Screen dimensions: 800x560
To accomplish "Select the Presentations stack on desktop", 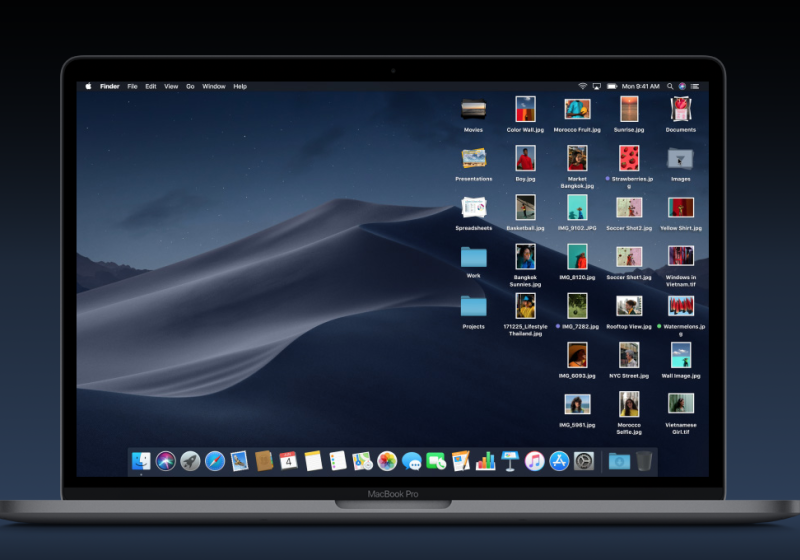I will [x=473, y=158].
